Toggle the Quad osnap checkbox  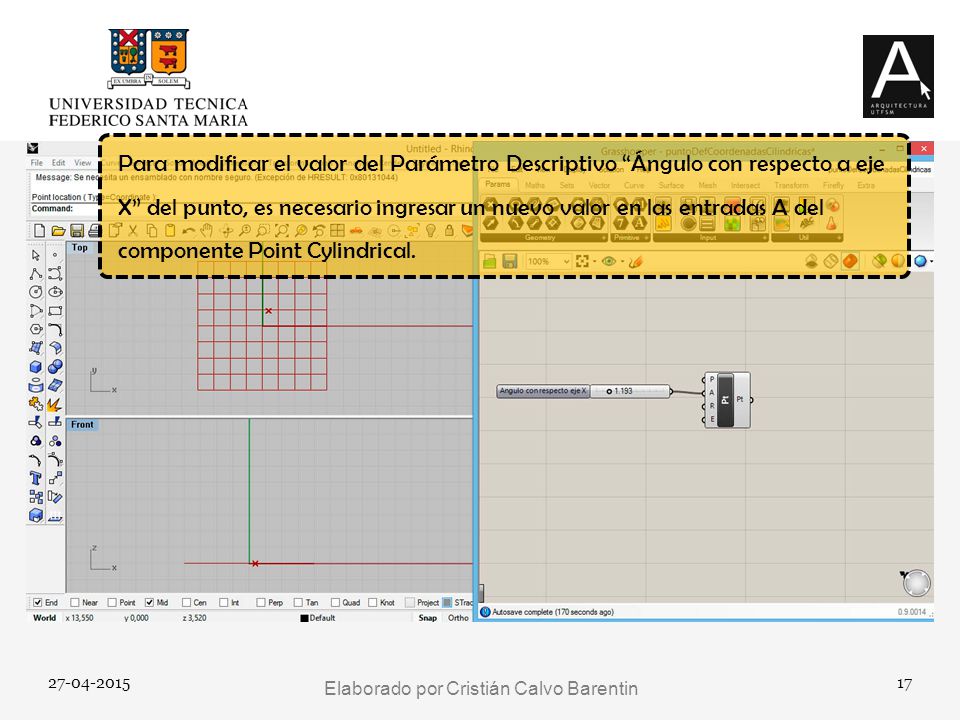tap(335, 602)
